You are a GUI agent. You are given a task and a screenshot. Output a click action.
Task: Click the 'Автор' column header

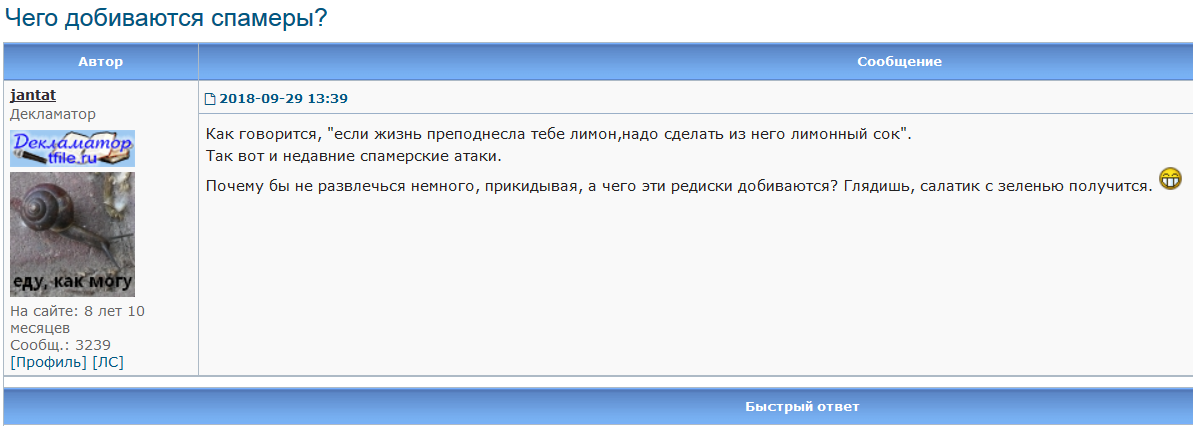click(x=100, y=62)
